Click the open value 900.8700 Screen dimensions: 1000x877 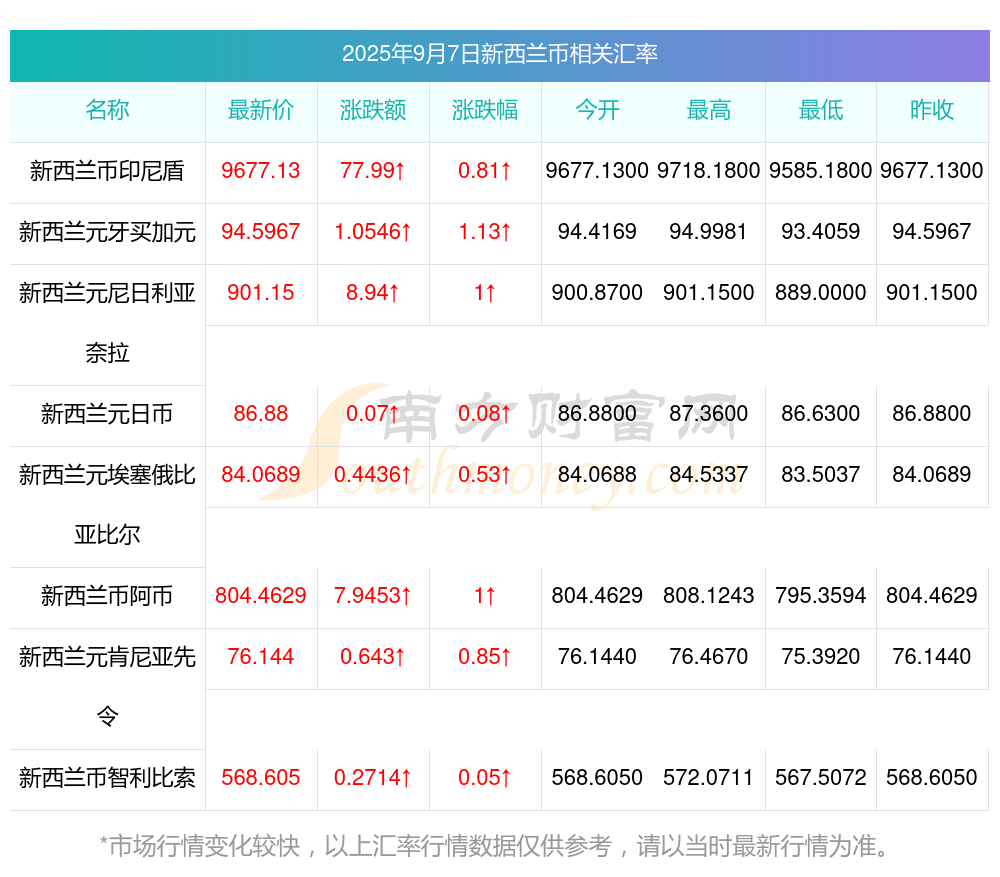tap(597, 293)
